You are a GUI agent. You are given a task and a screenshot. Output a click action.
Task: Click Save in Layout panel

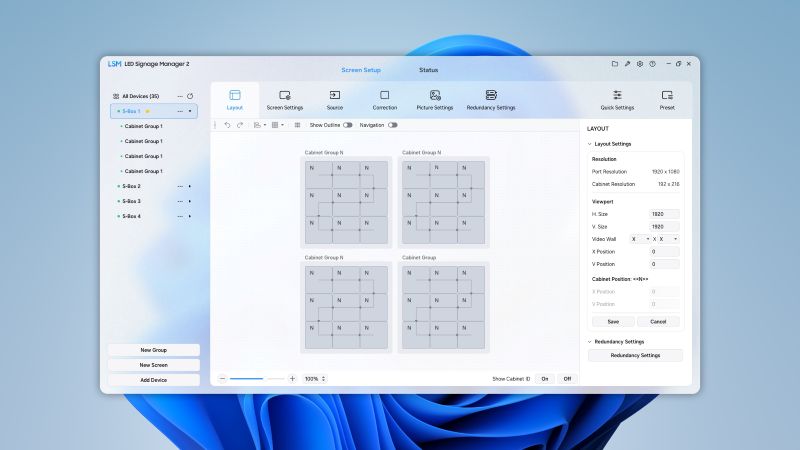click(x=612, y=321)
